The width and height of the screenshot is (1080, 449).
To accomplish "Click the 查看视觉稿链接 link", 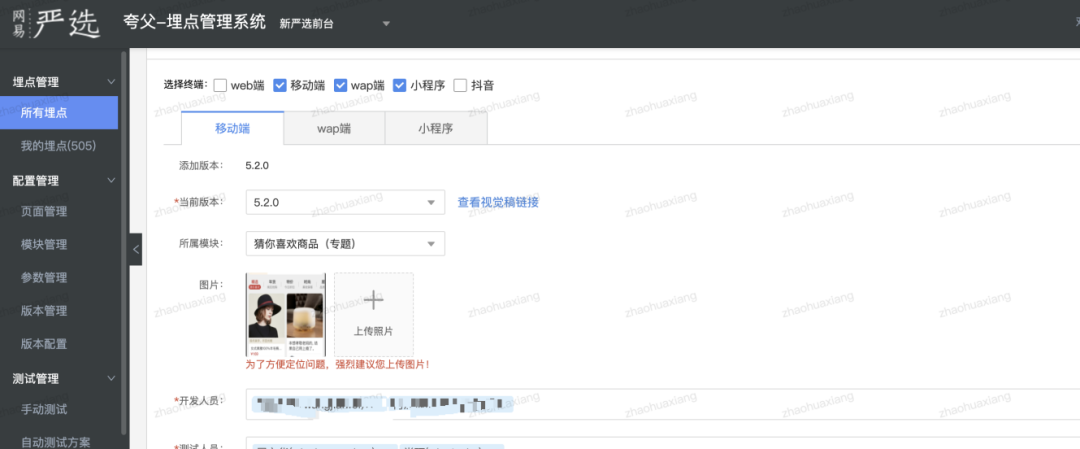I will 498,202.
